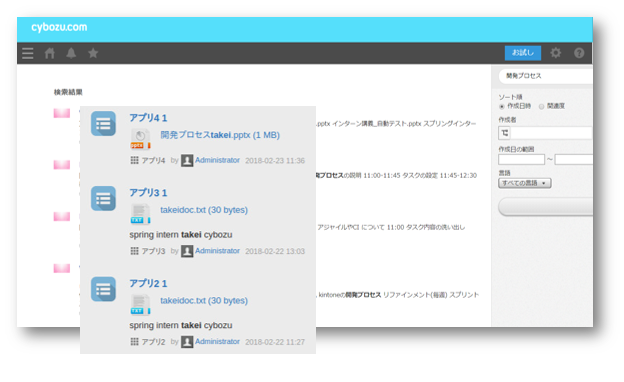
Task: Click the アプリ2 app name label
Action: tap(153, 342)
